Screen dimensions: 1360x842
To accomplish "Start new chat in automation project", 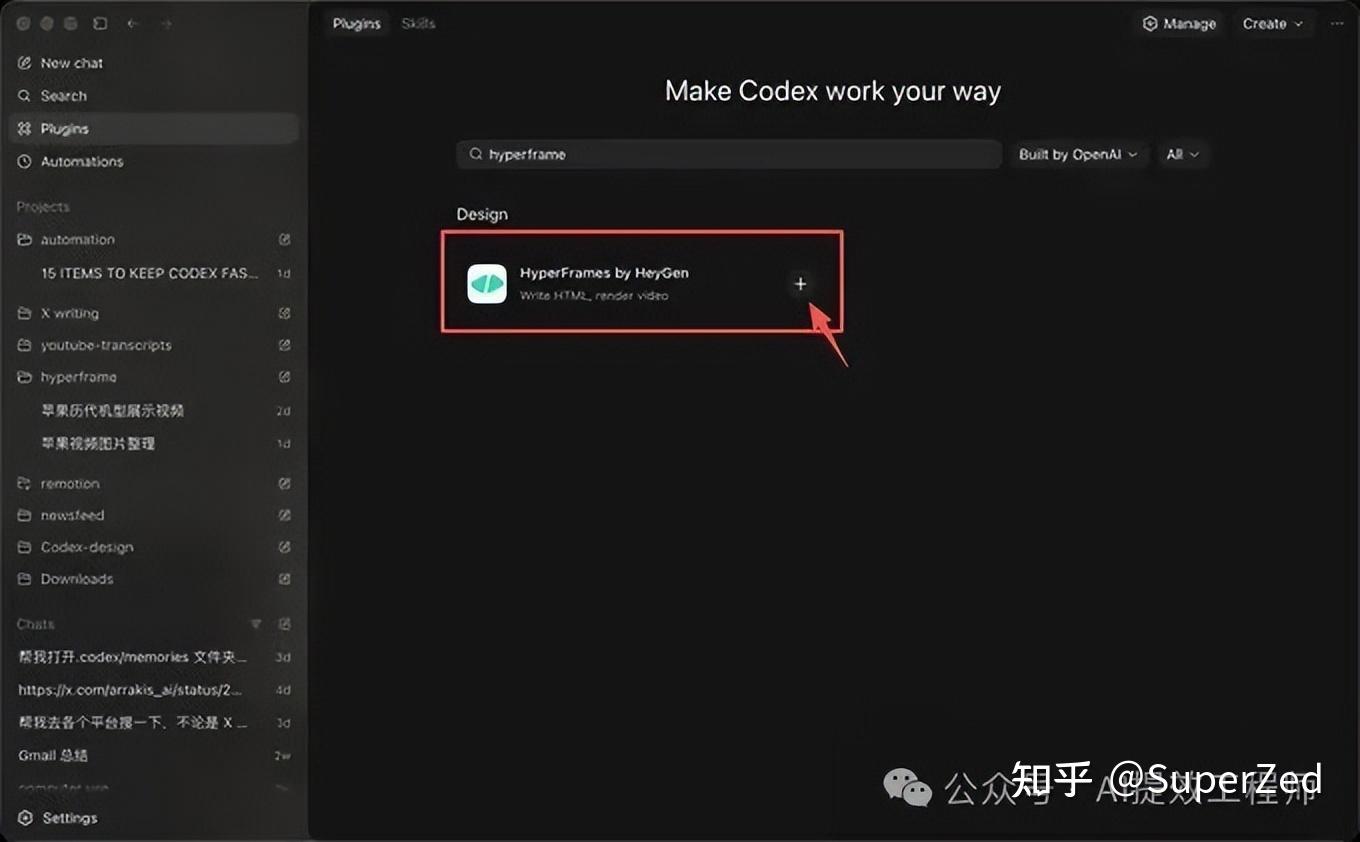I will click(284, 240).
